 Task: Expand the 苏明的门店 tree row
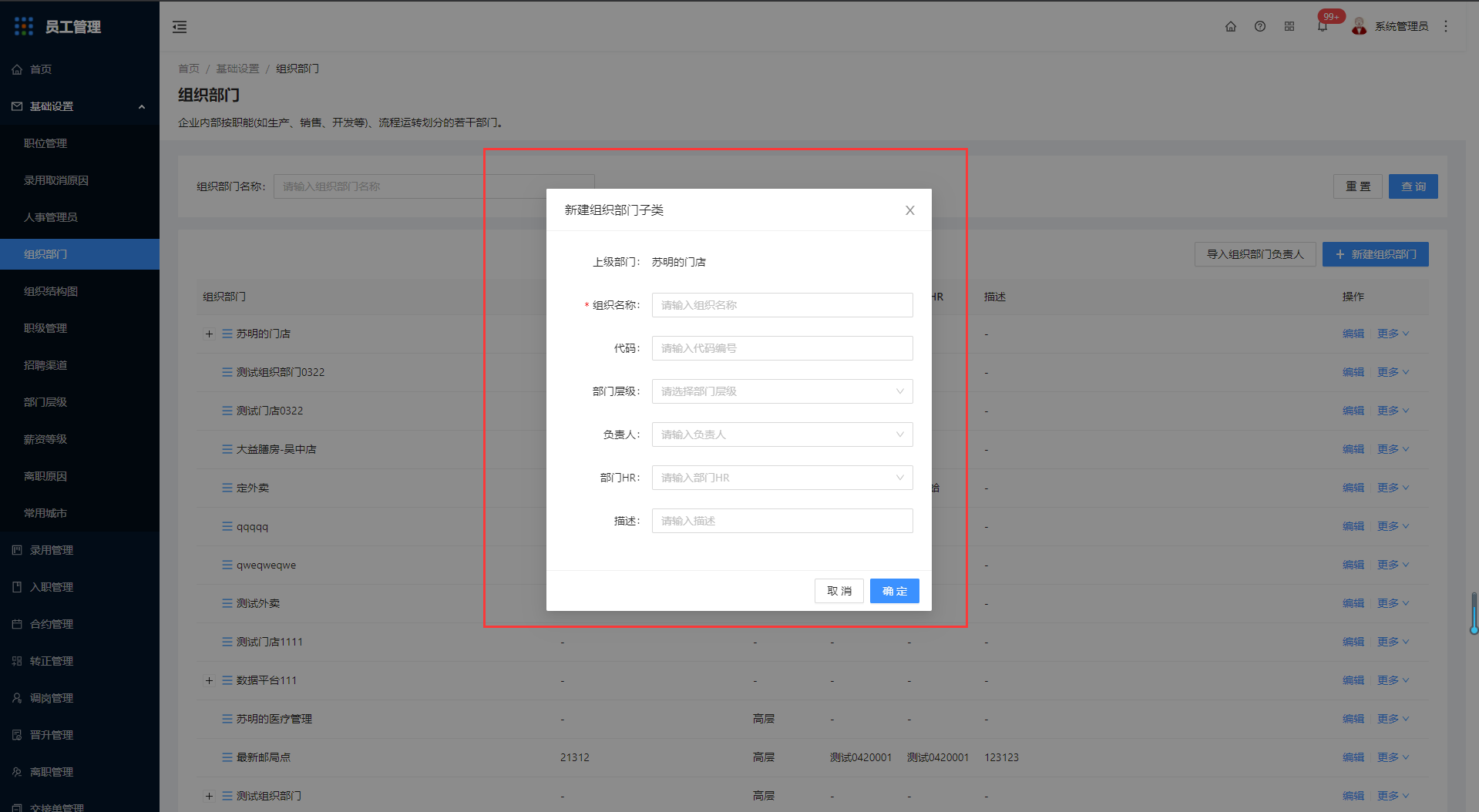[x=209, y=334]
